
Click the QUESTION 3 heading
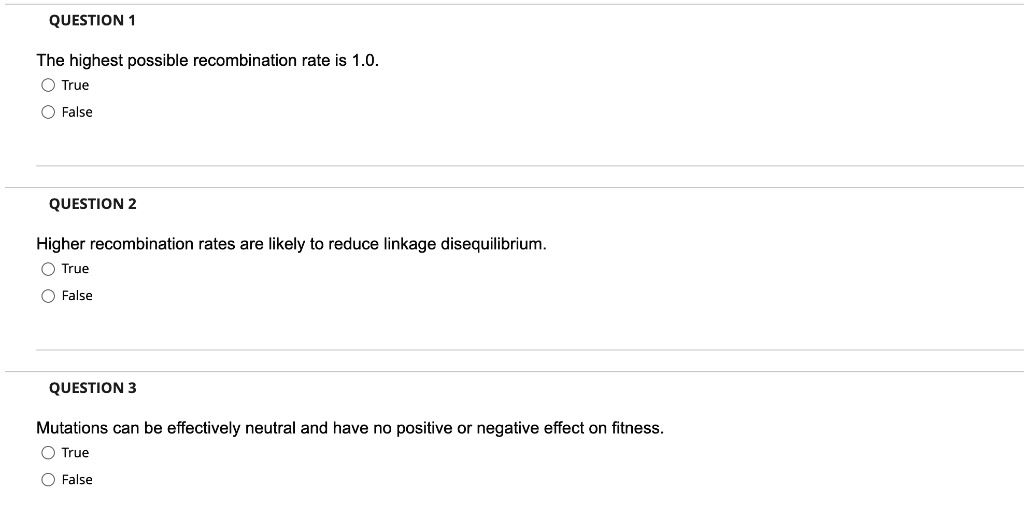(93, 388)
